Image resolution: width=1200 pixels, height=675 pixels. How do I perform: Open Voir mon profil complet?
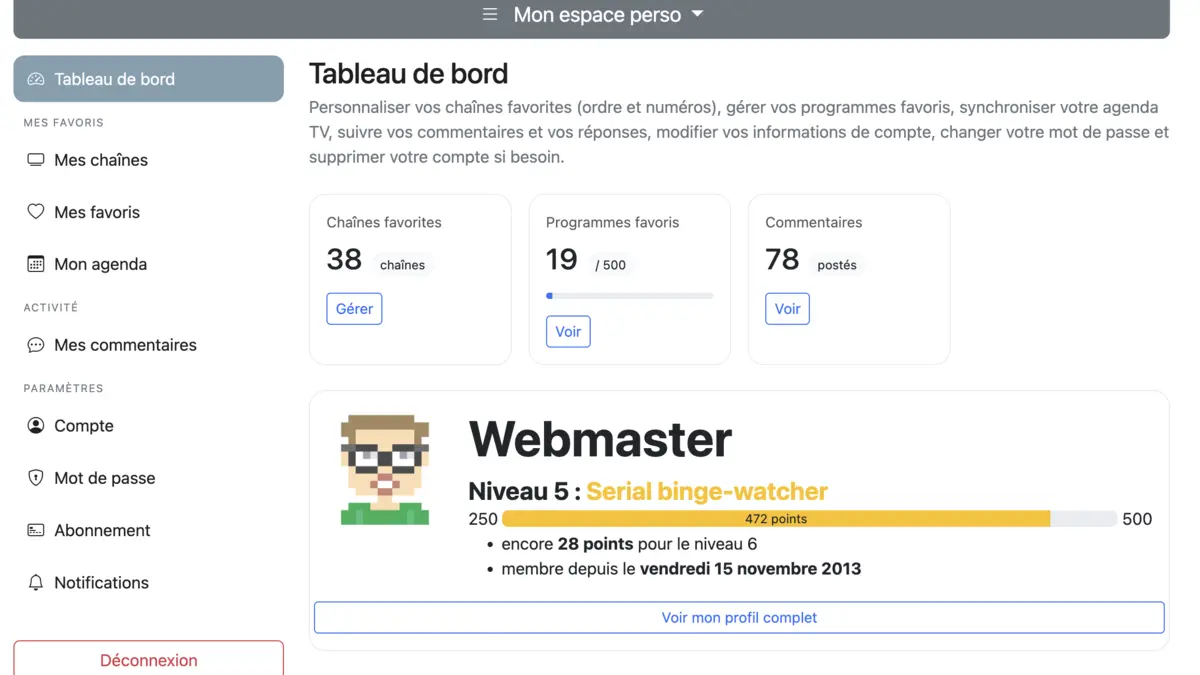[x=739, y=617]
